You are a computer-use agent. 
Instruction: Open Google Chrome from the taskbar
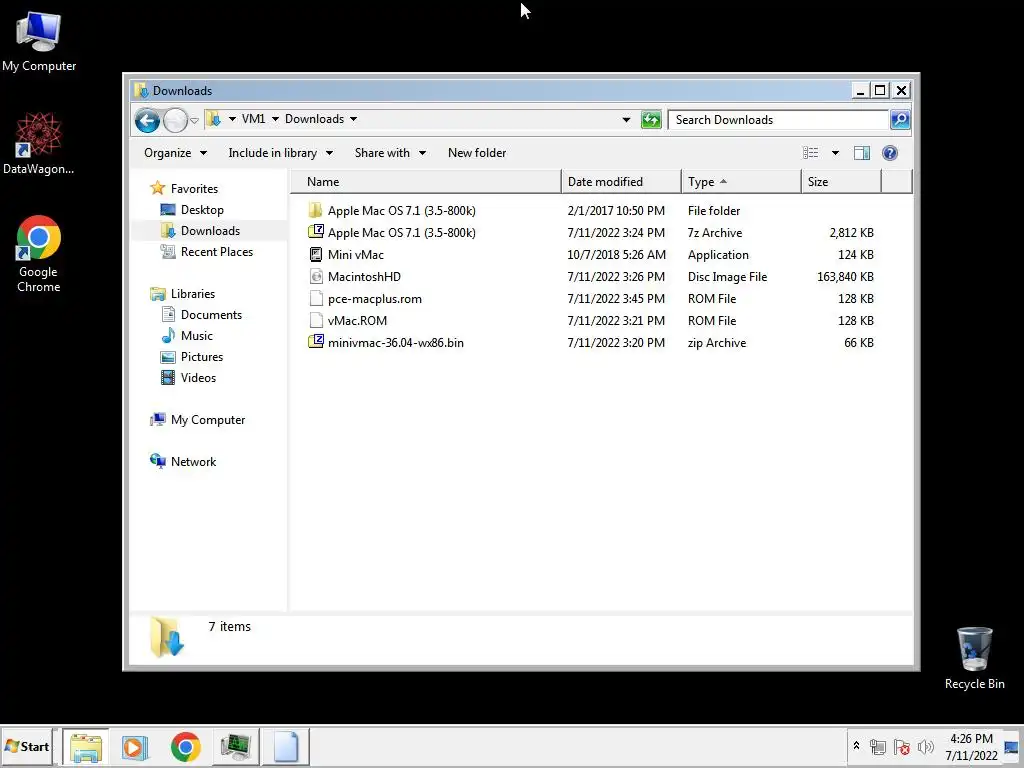(186, 746)
